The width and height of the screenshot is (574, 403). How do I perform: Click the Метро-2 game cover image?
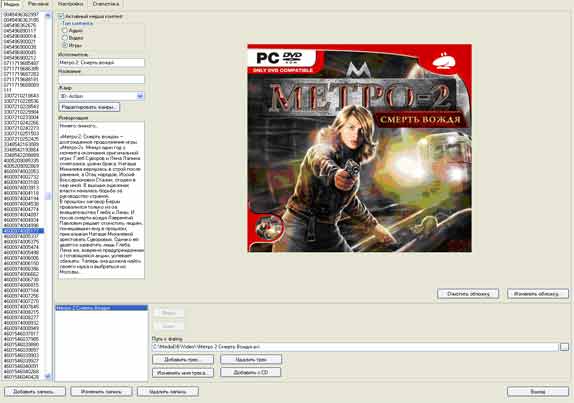pyautogui.click(x=359, y=148)
